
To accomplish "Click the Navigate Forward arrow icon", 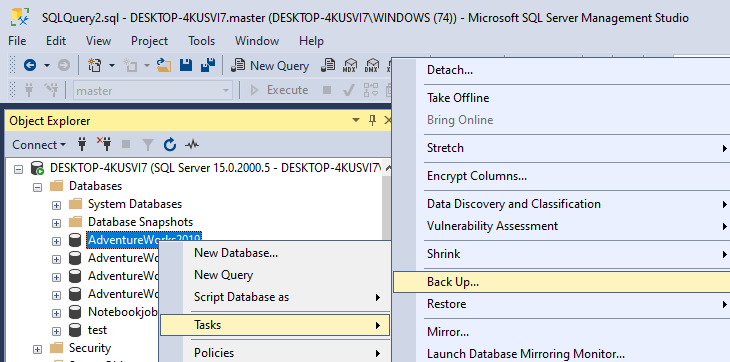I will [x=64, y=66].
